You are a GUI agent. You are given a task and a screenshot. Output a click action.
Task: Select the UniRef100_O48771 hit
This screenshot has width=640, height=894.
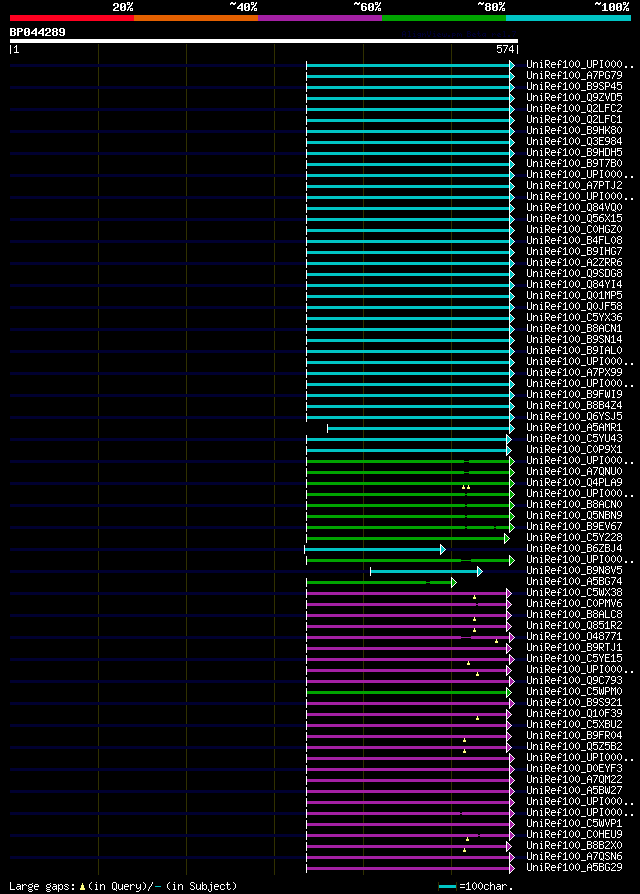(x=574, y=637)
